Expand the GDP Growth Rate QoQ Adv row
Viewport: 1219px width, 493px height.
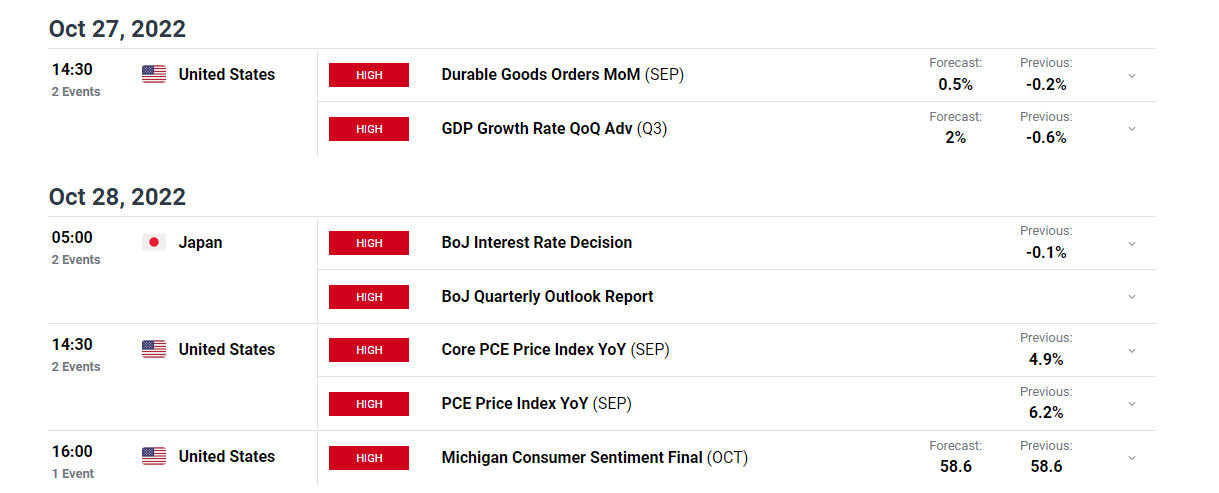[1132, 129]
